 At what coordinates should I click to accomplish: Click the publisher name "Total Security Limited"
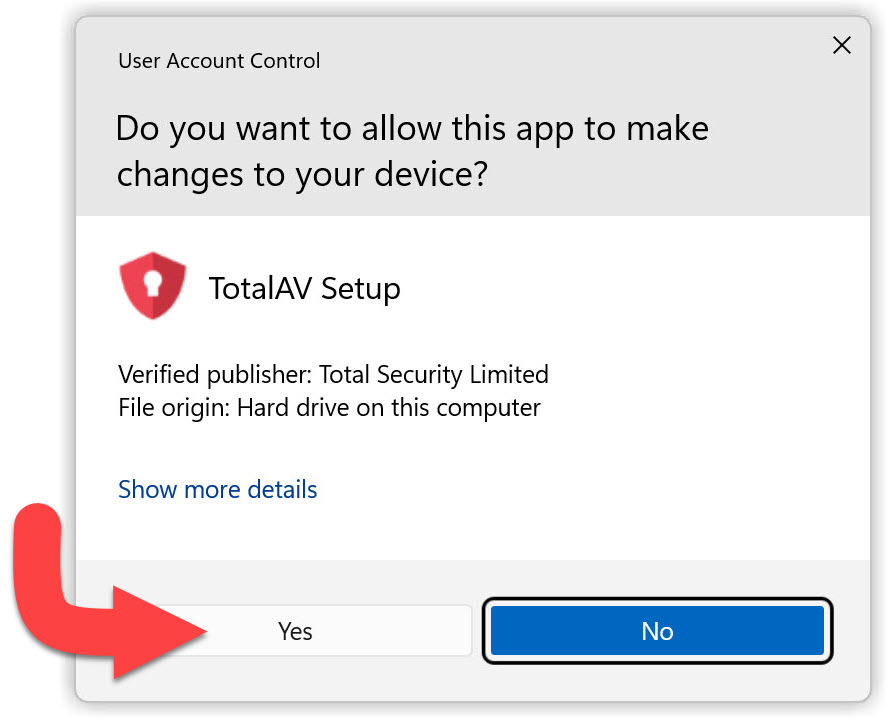click(x=435, y=375)
